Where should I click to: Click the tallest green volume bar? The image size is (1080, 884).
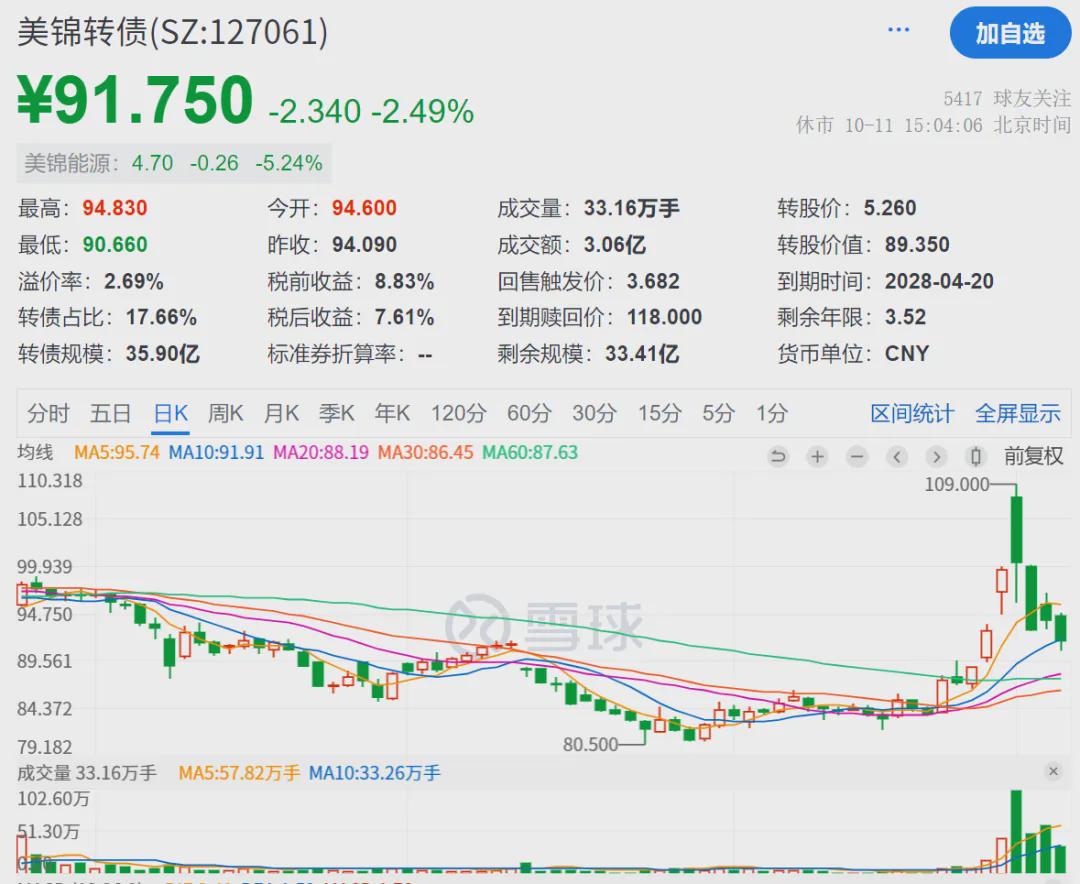pyautogui.click(x=1016, y=831)
